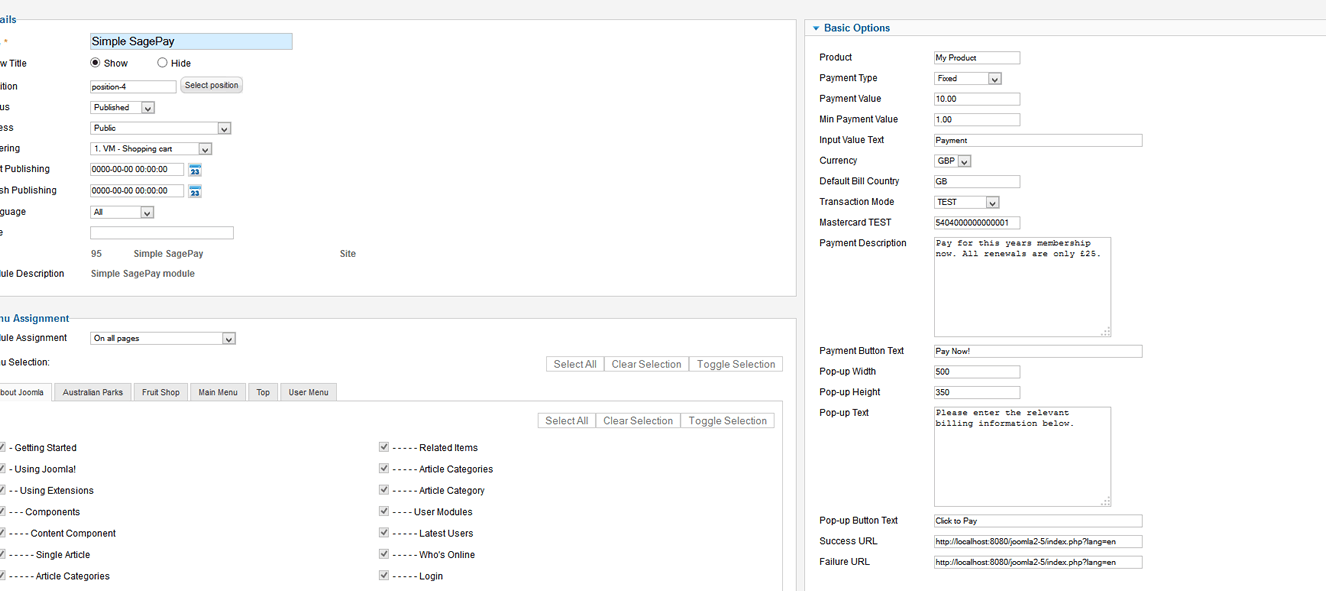Click the Mastercard TEST number field
The height and width of the screenshot is (591, 1326).
coord(977,223)
